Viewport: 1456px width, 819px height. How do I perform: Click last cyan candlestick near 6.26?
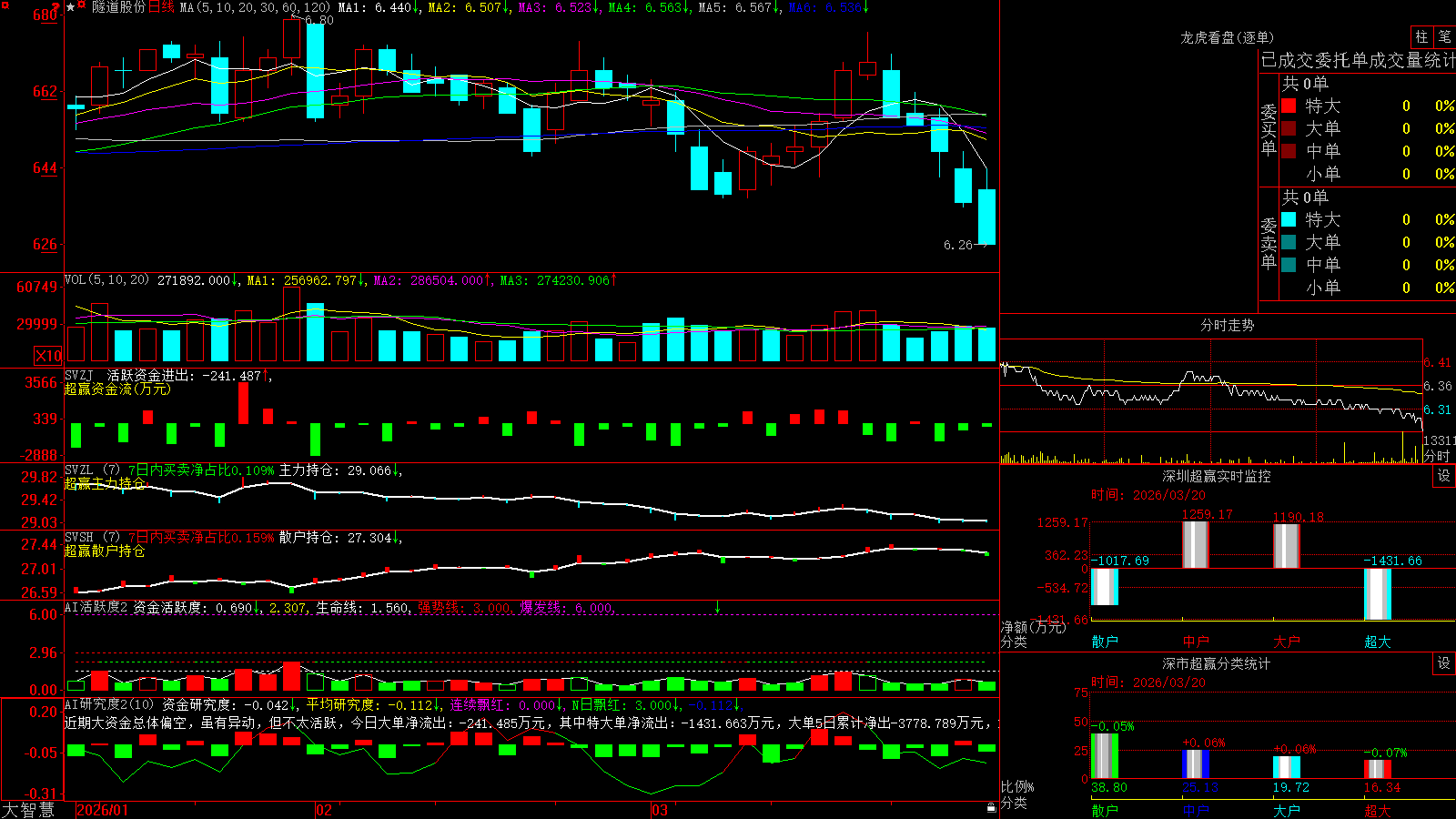pyautogui.click(x=986, y=217)
